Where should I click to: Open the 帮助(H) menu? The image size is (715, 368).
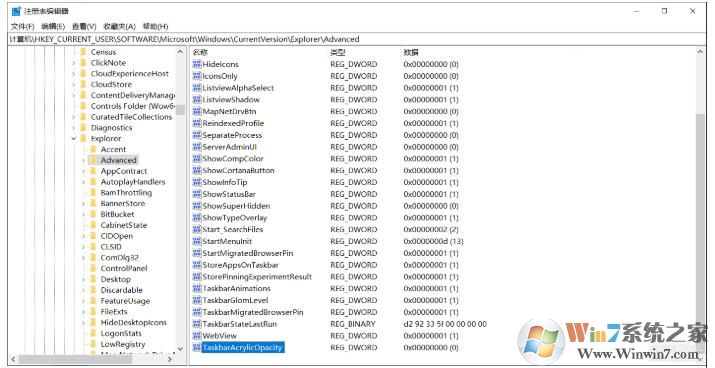(155, 26)
